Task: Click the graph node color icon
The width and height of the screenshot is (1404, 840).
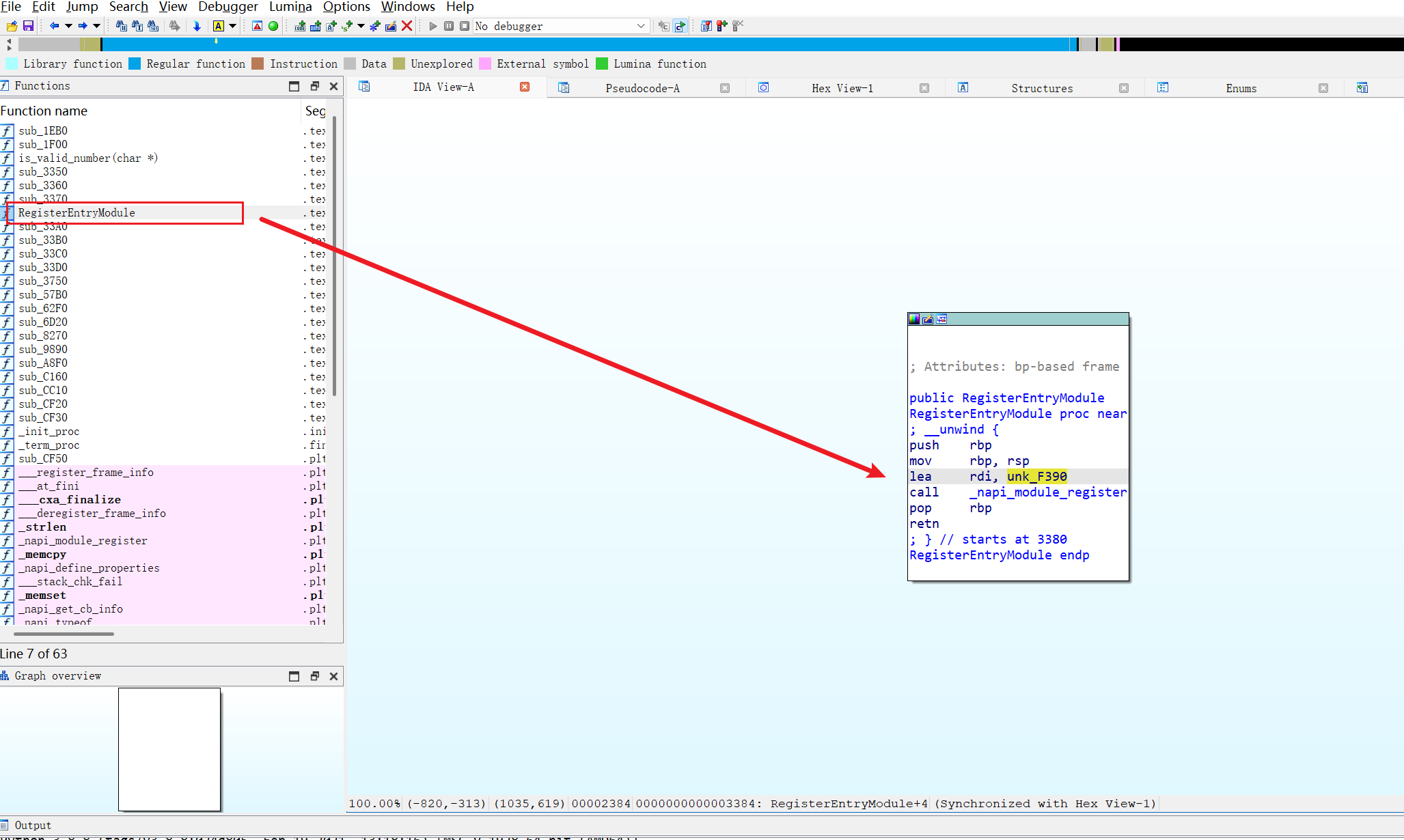Action: [914, 319]
